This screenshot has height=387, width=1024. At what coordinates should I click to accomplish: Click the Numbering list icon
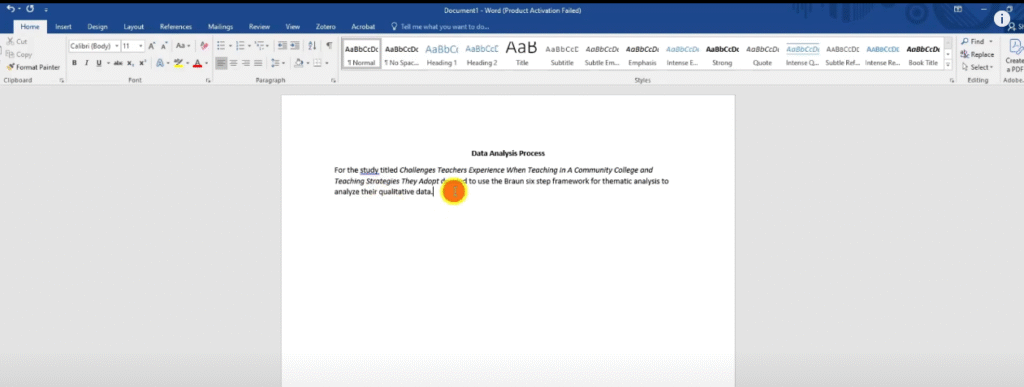pos(240,46)
